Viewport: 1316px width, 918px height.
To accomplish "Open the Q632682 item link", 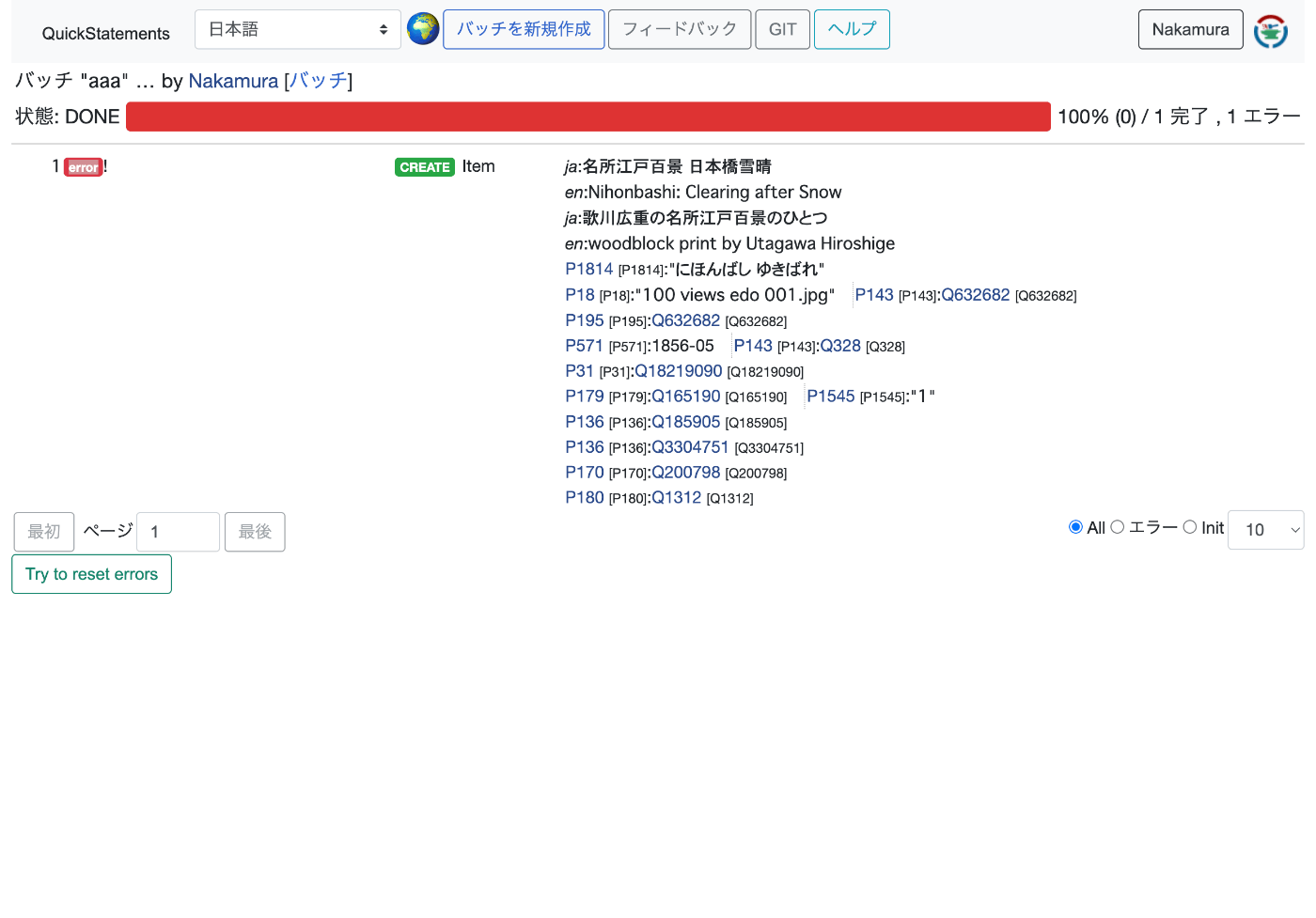I will click(975, 294).
